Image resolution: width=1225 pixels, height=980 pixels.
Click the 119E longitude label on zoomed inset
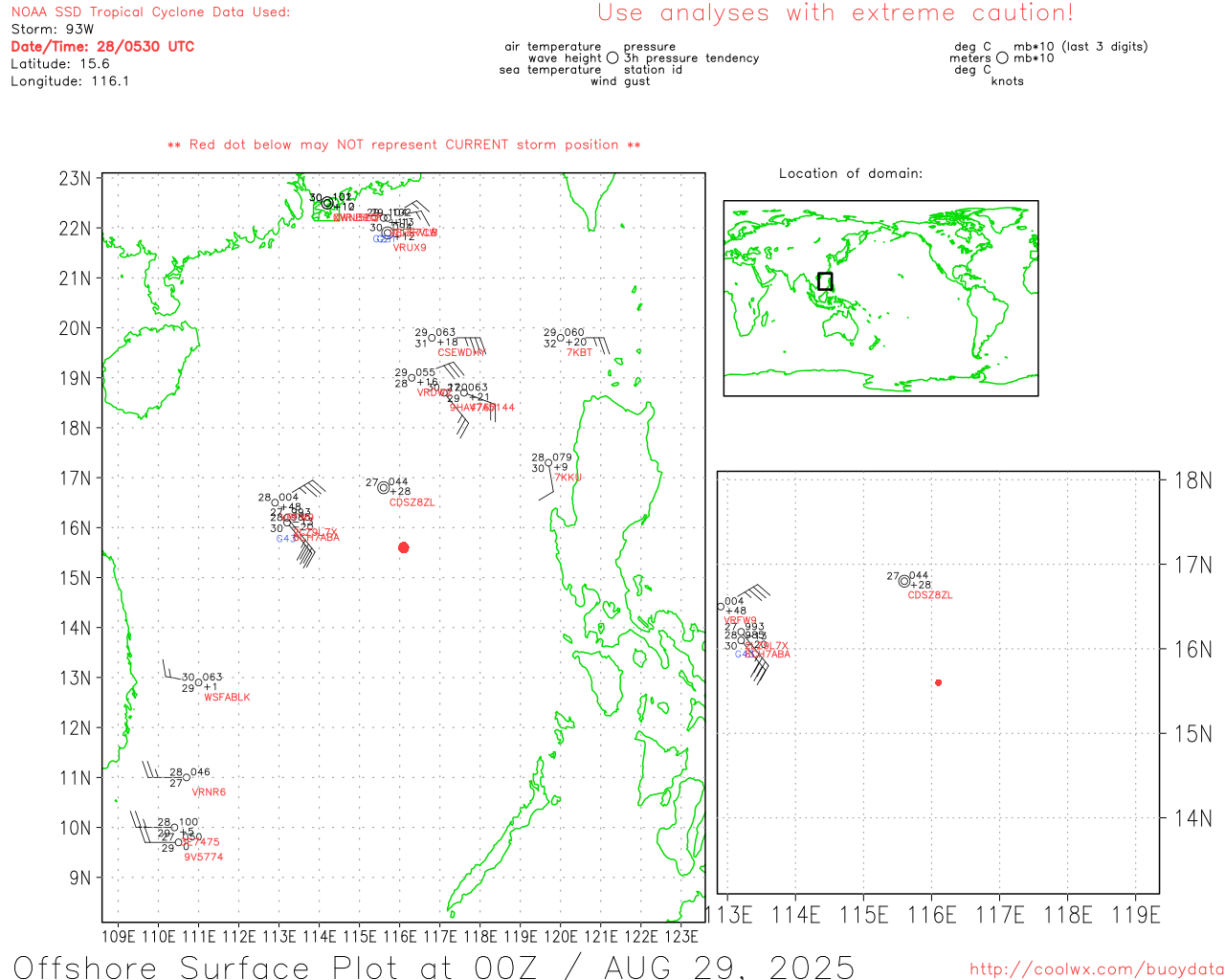coord(1136,915)
